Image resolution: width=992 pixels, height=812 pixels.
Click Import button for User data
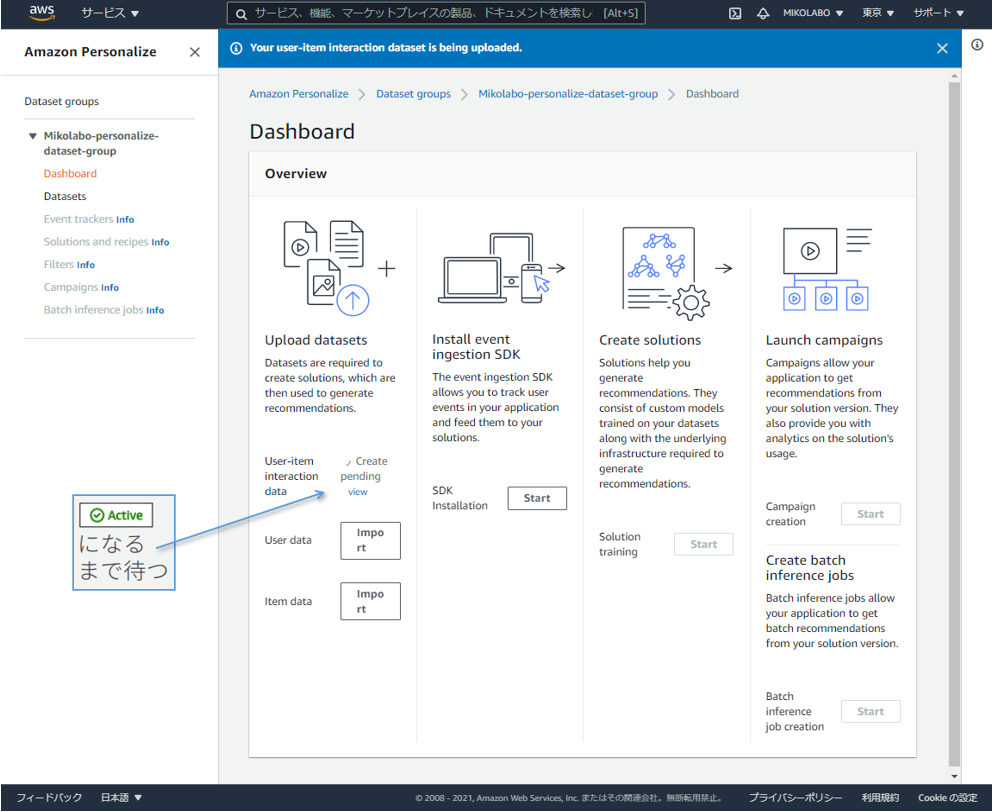pos(370,540)
